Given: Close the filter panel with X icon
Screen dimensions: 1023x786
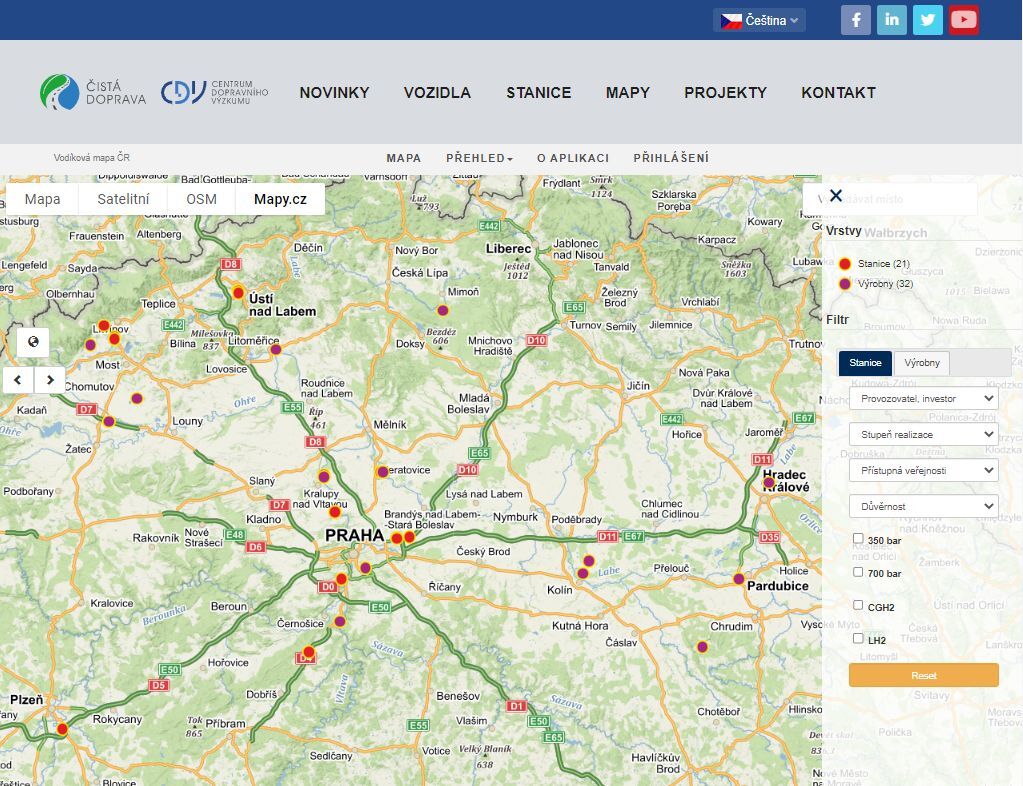Looking at the screenshot, I should tap(836, 196).
